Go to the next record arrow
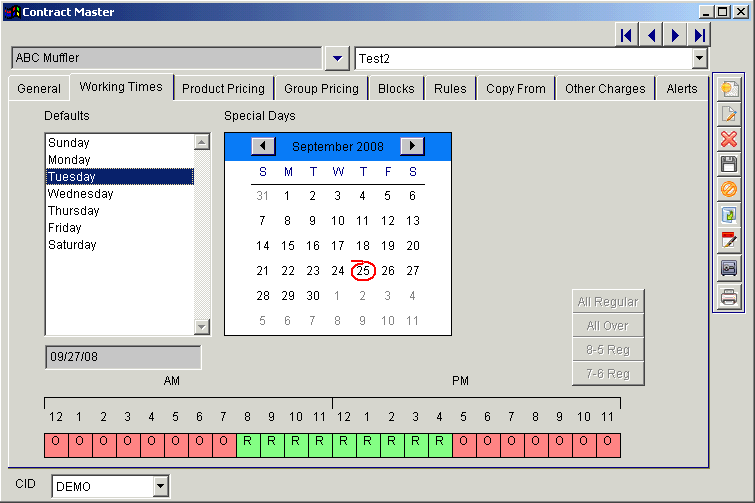 click(675, 35)
